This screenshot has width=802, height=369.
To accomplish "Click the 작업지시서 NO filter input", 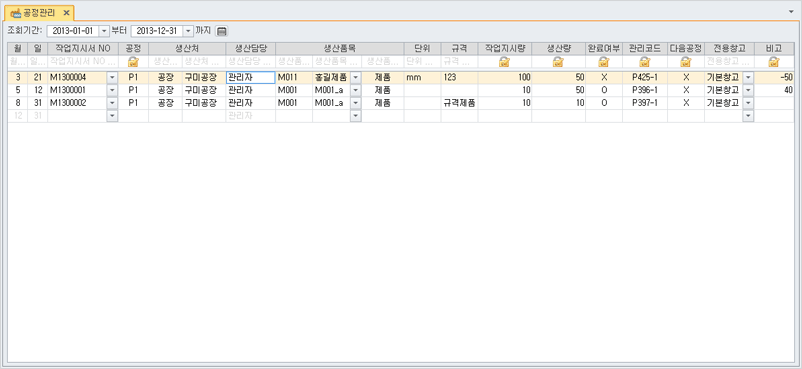I will click(x=83, y=62).
